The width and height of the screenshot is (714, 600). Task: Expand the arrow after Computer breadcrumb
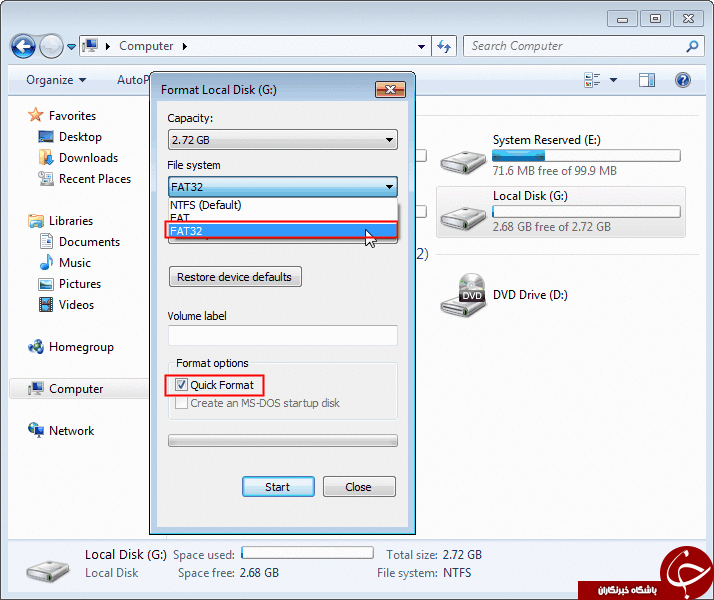click(x=184, y=46)
